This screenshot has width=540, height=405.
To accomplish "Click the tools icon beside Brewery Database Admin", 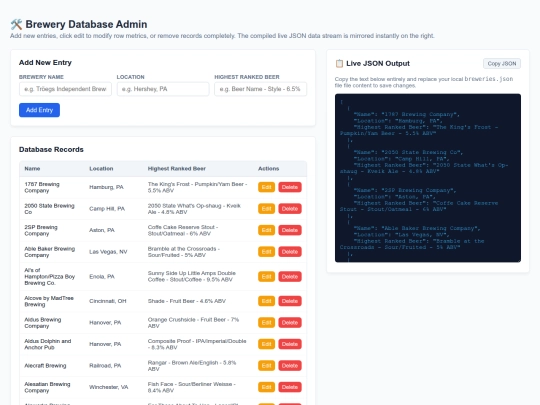I will (16, 24).
